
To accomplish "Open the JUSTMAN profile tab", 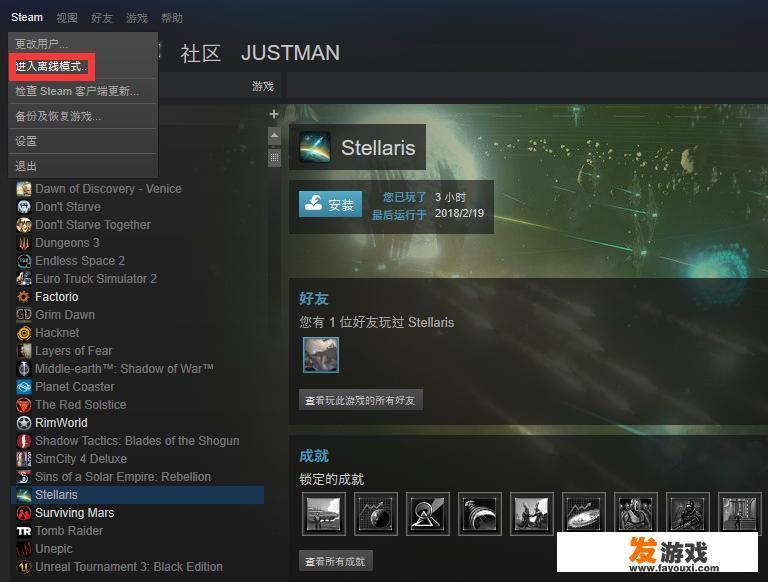I will pos(290,53).
